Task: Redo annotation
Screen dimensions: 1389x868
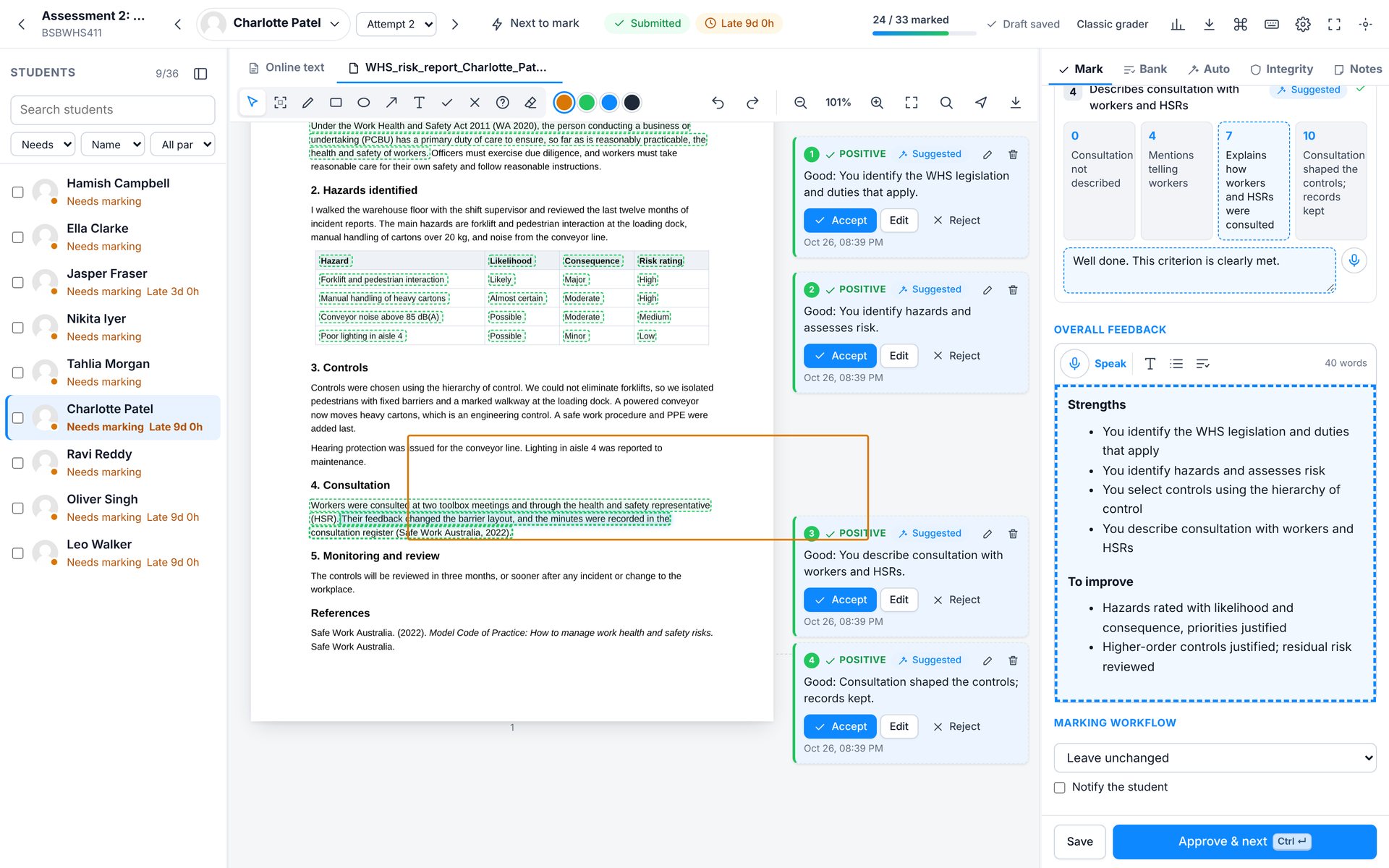Action: click(x=752, y=103)
